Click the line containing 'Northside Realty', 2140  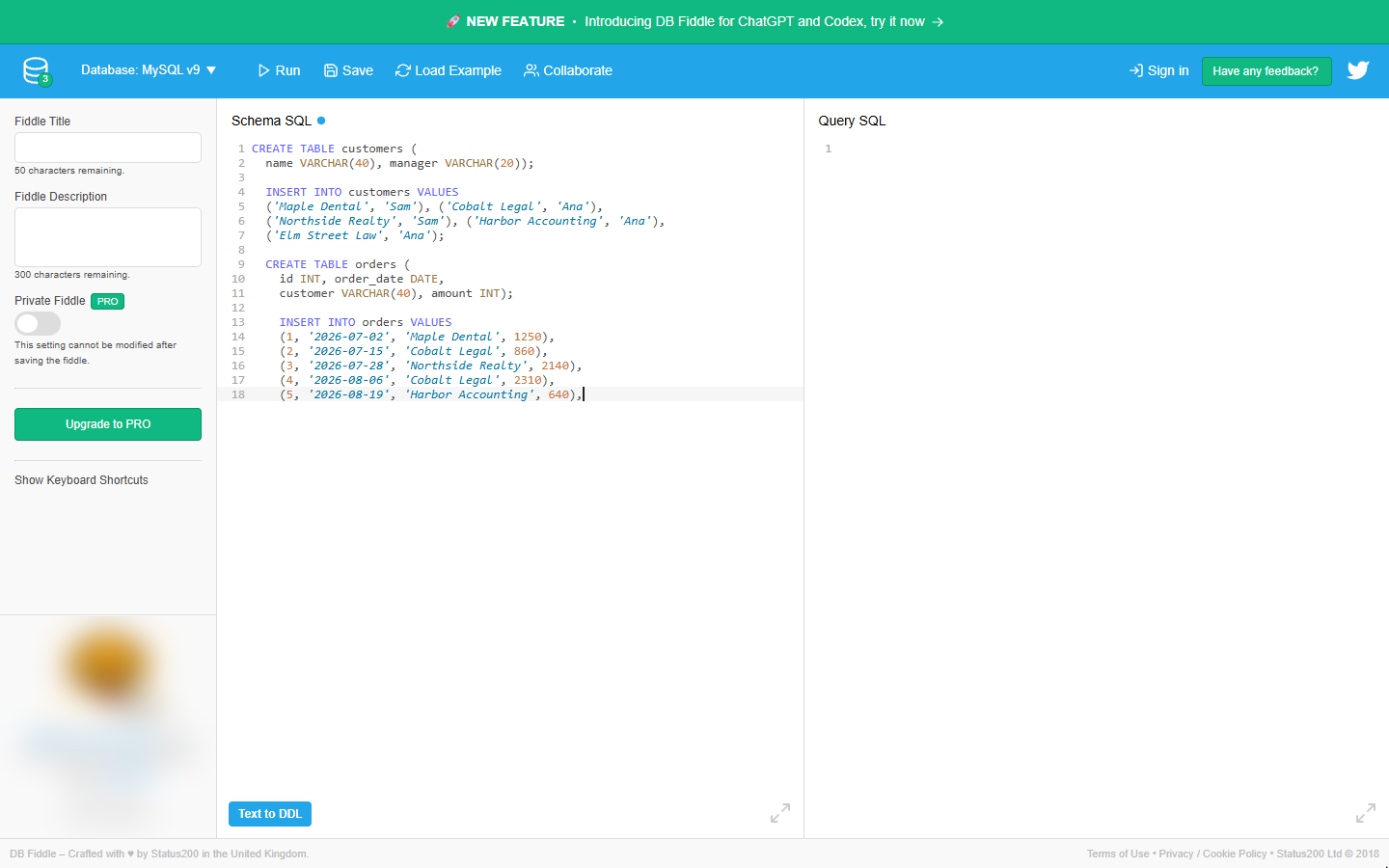pyautogui.click(x=431, y=366)
